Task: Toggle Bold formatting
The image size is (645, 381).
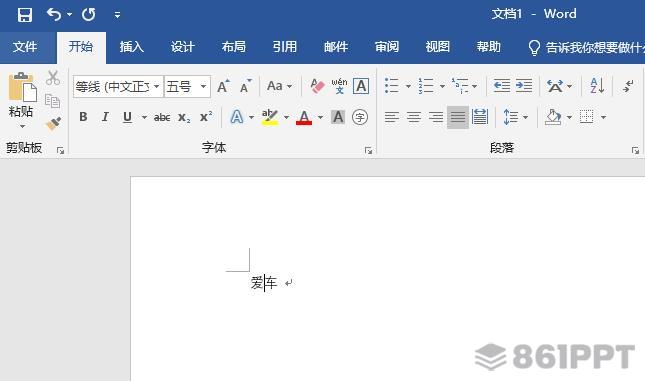Action: coord(83,117)
